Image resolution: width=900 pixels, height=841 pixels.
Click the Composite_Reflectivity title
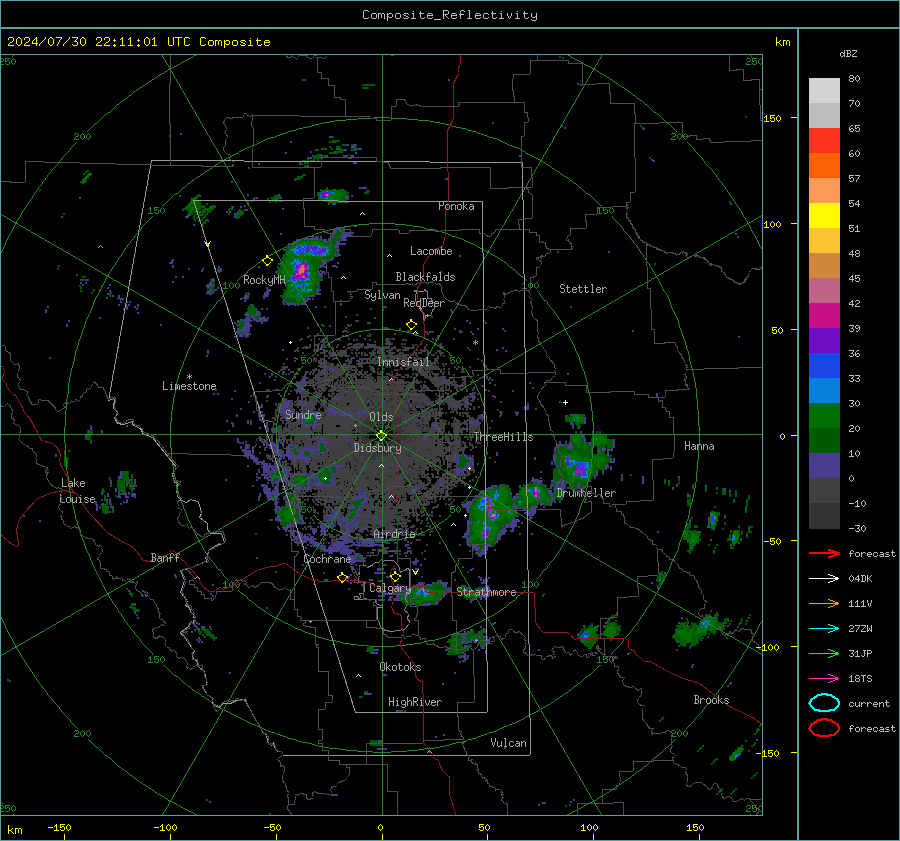[x=449, y=15]
